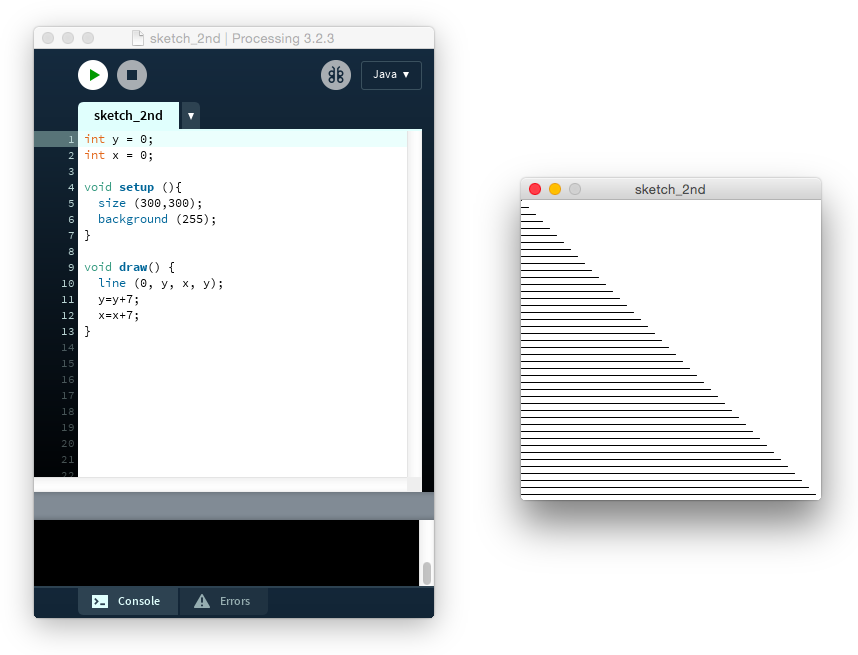Select the sketch_2nd editor tab
This screenshot has height=655, width=858.
click(128, 116)
